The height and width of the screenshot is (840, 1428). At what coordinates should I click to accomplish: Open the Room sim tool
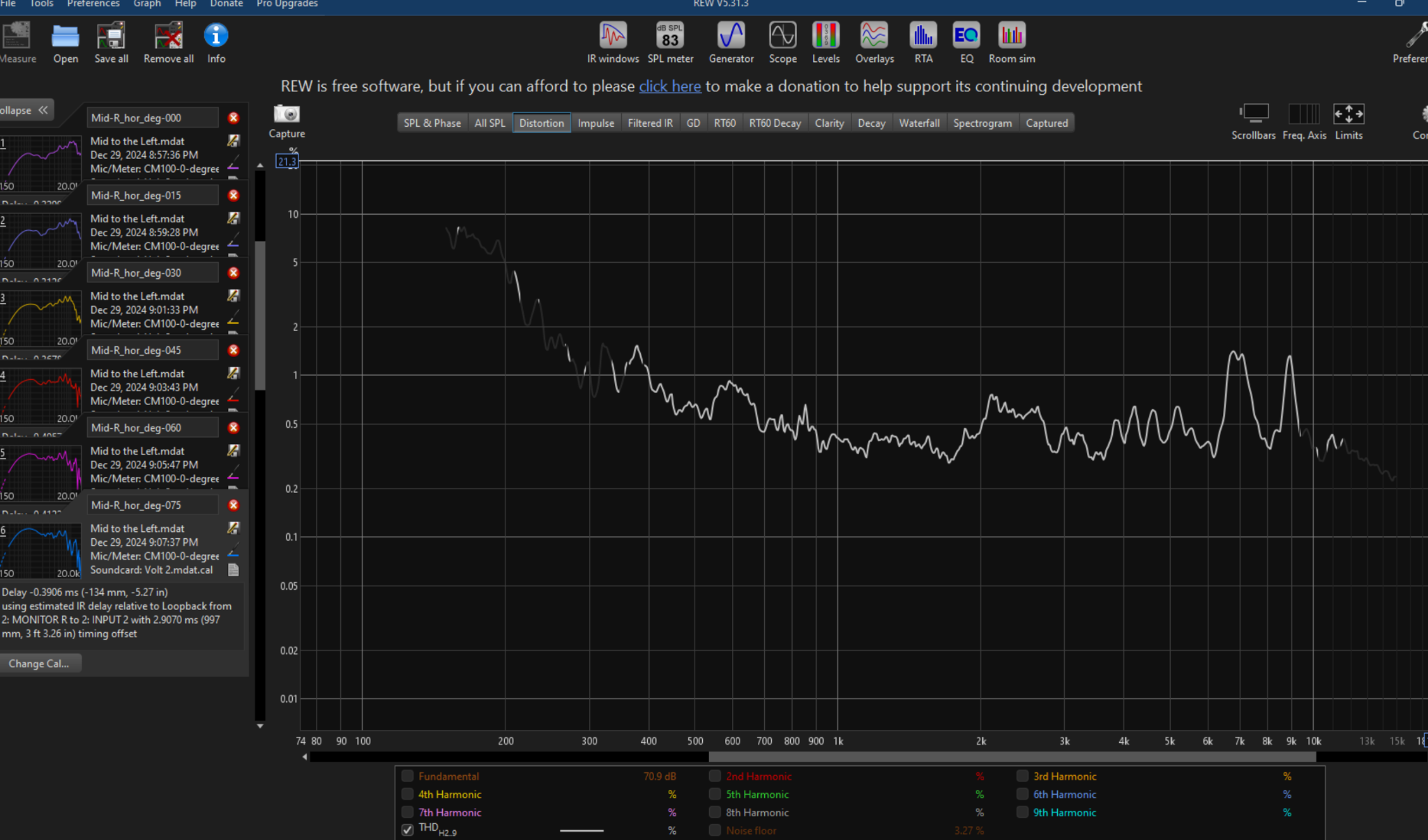(1012, 43)
